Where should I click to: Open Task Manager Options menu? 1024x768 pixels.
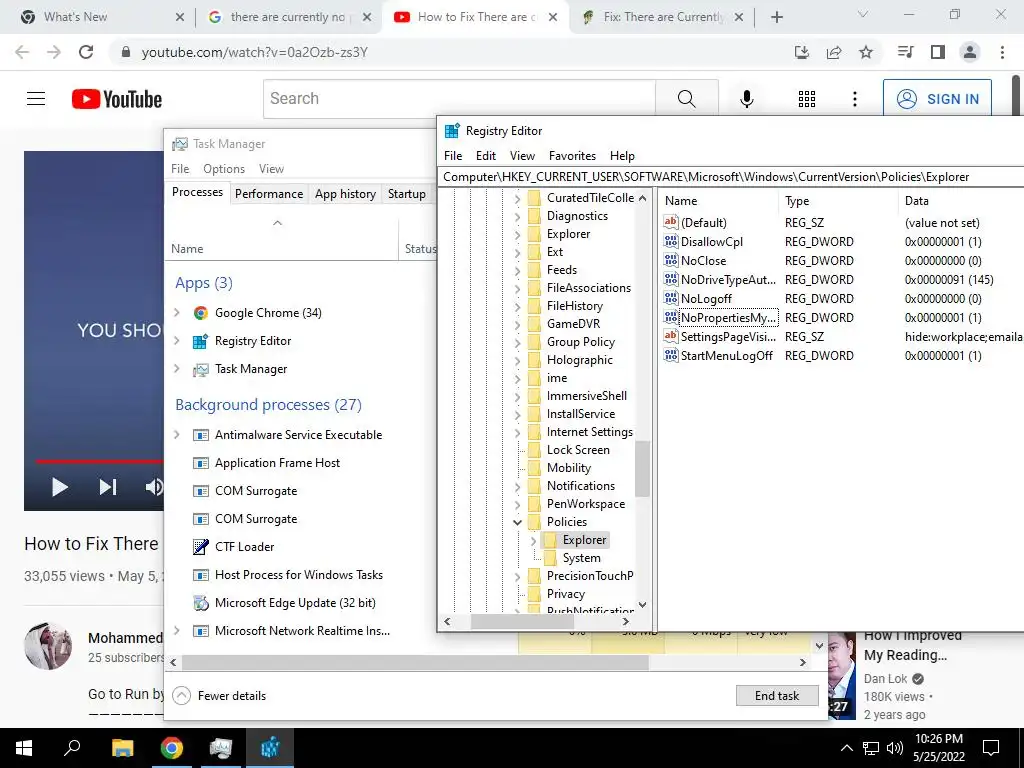click(223, 168)
